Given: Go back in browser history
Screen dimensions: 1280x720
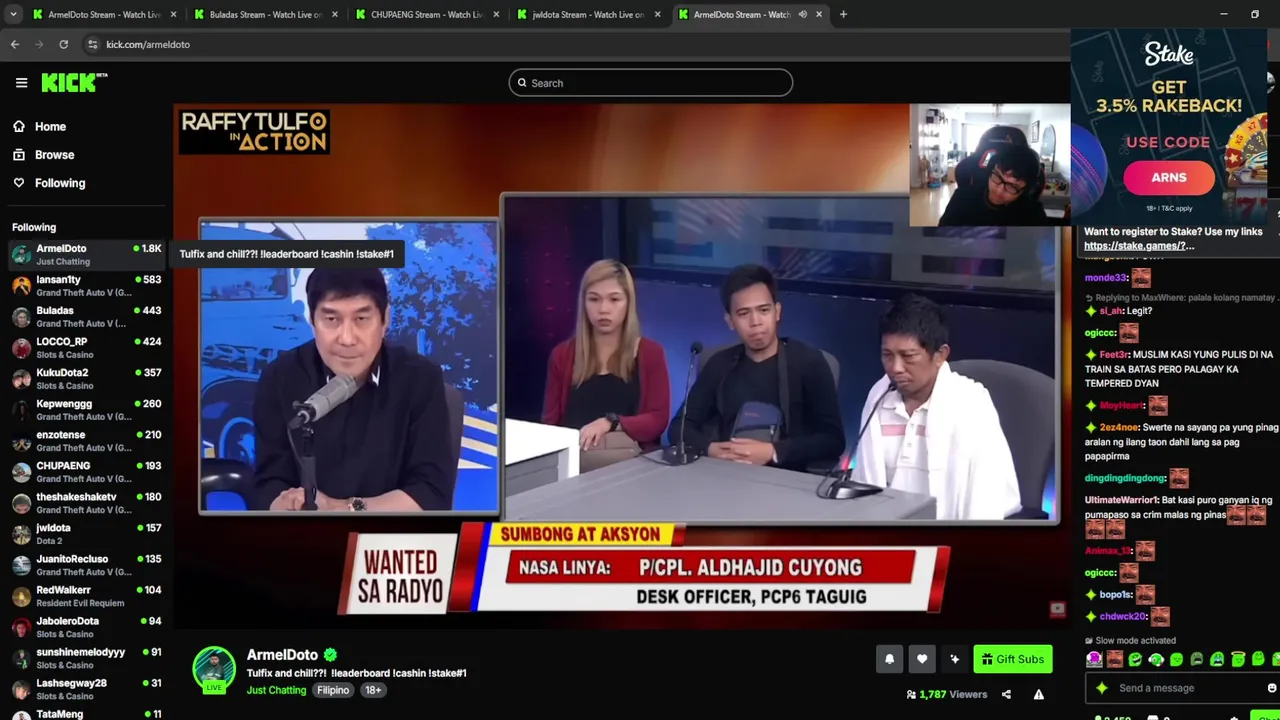Looking at the screenshot, I should pos(15,44).
